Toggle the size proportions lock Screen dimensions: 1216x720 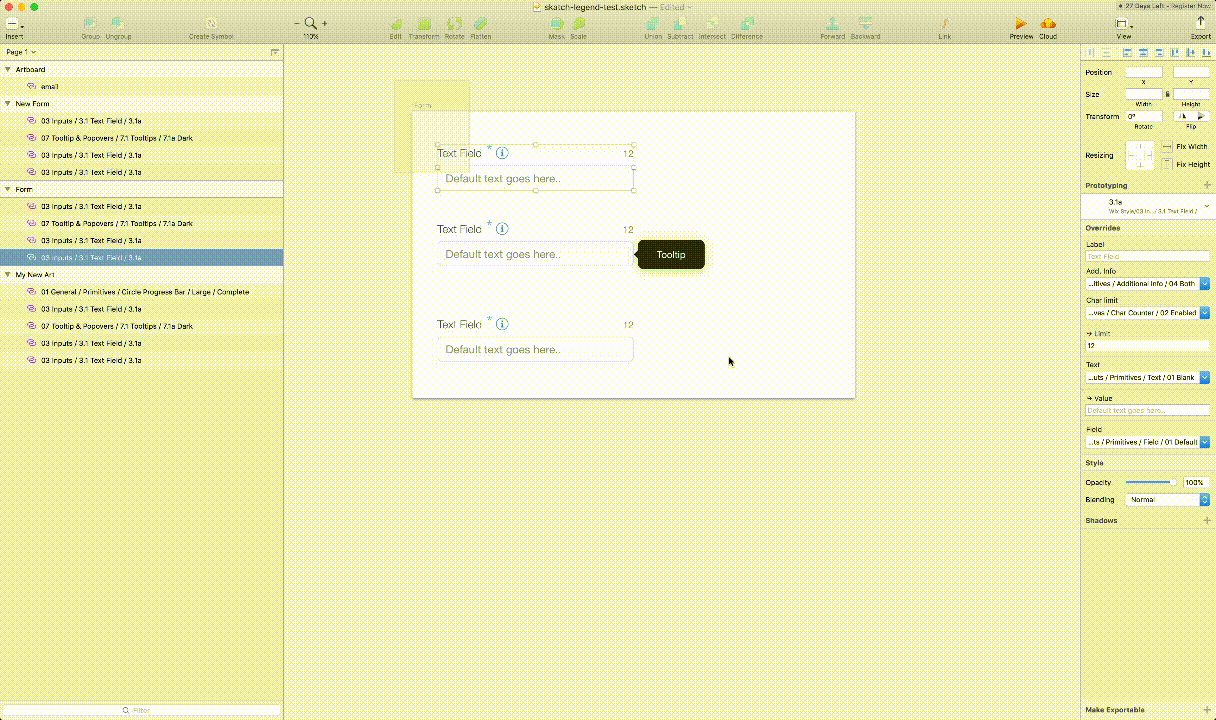click(1168, 94)
